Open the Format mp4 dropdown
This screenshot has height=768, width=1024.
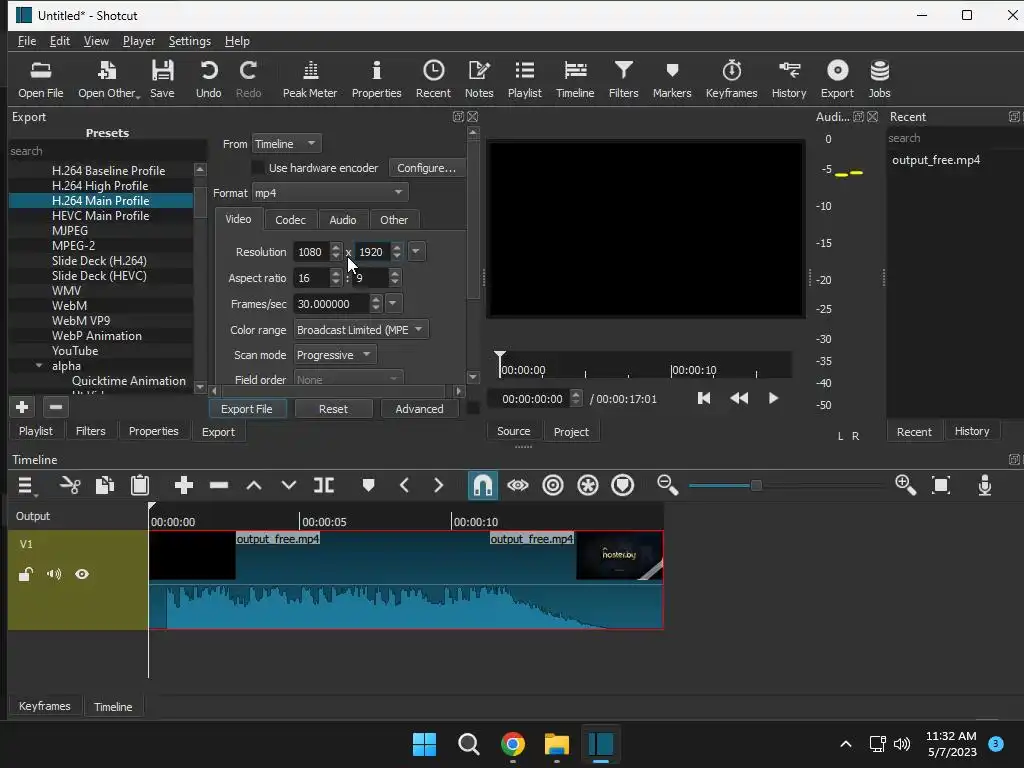(329, 193)
